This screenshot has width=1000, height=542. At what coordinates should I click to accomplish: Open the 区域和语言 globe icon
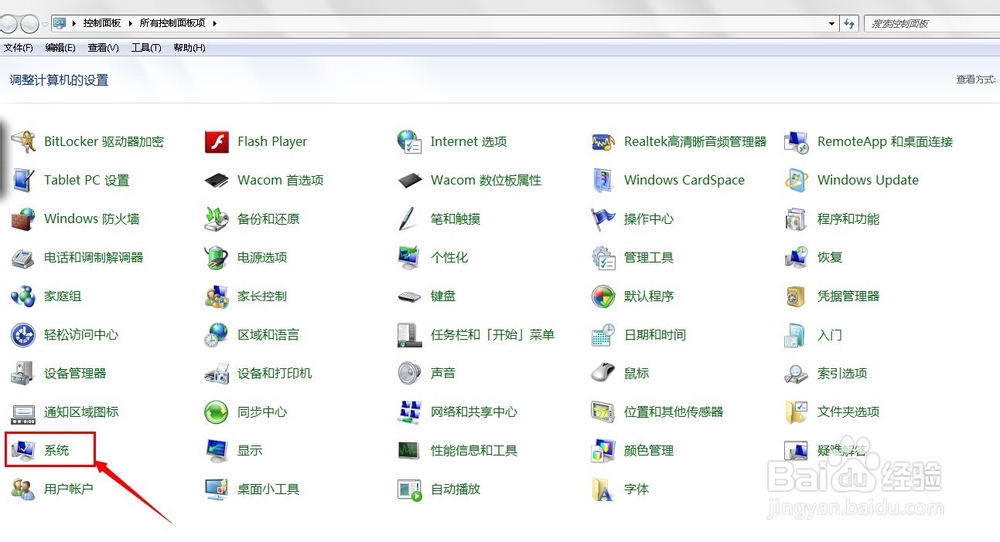217,335
